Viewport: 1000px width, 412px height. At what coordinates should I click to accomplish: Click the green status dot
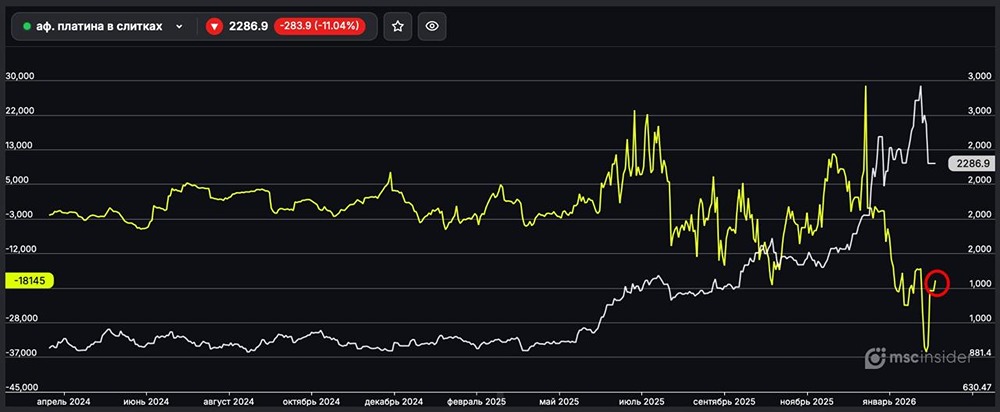tap(26, 27)
